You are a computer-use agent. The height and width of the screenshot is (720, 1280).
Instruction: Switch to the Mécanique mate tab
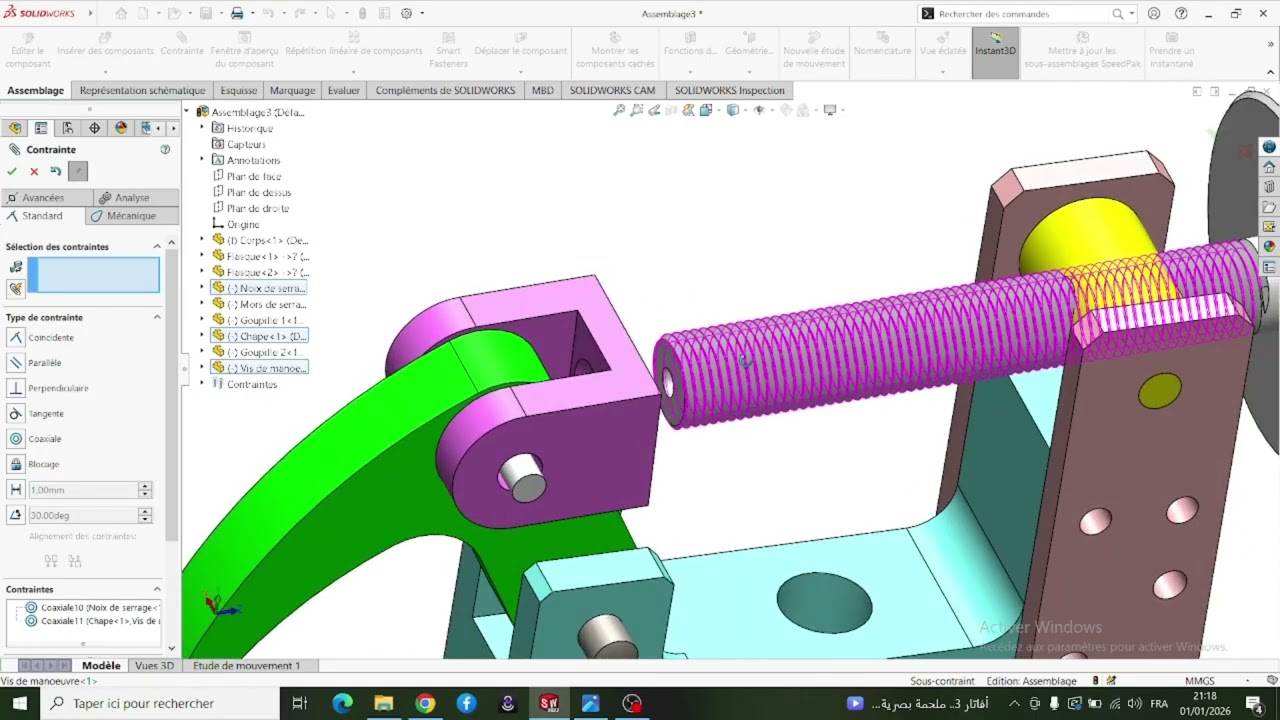(131, 216)
